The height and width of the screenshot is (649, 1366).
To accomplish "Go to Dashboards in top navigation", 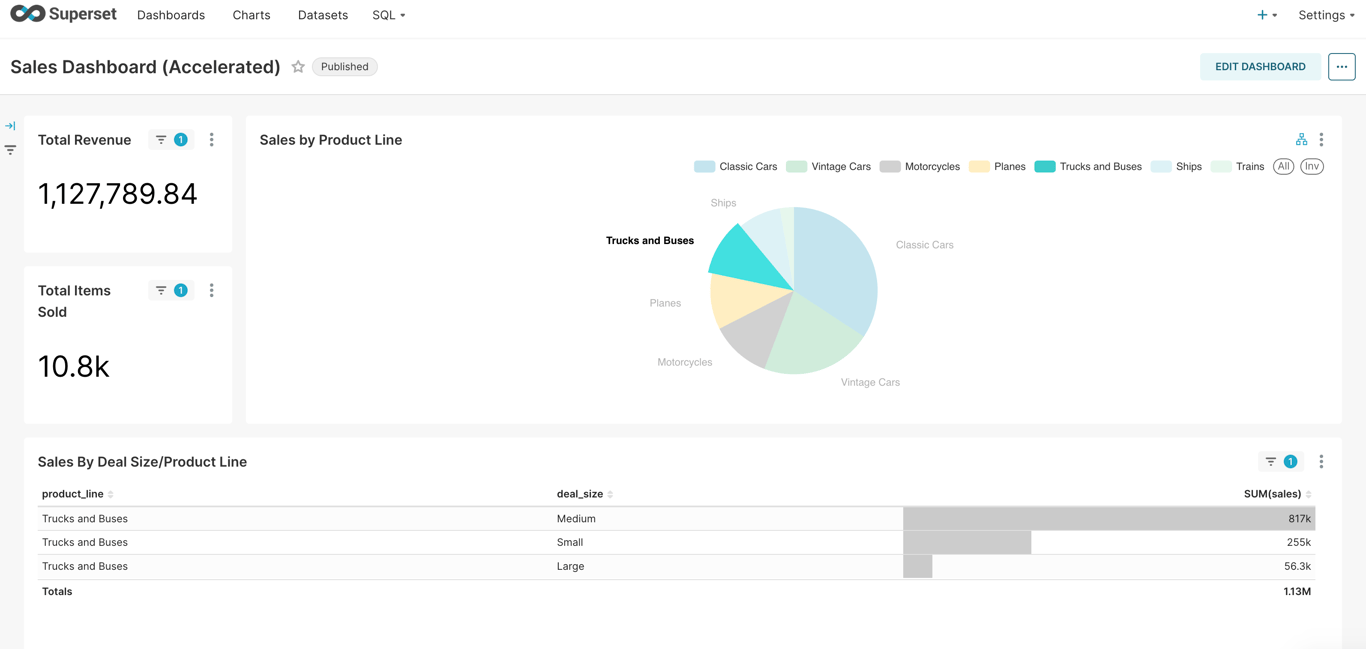I will [171, 15].
